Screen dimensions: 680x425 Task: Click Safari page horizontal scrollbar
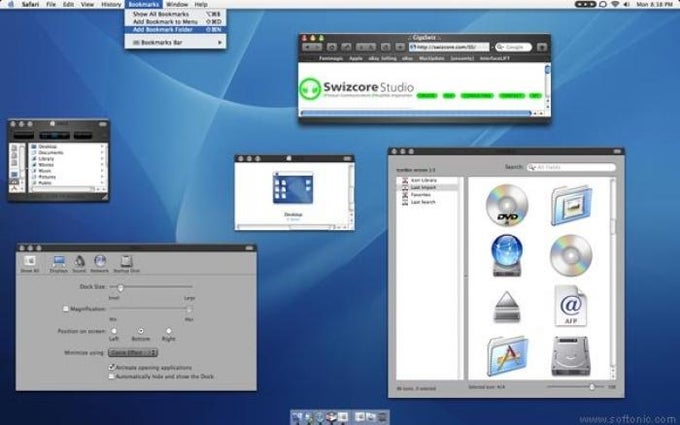(x=415, y=113)
